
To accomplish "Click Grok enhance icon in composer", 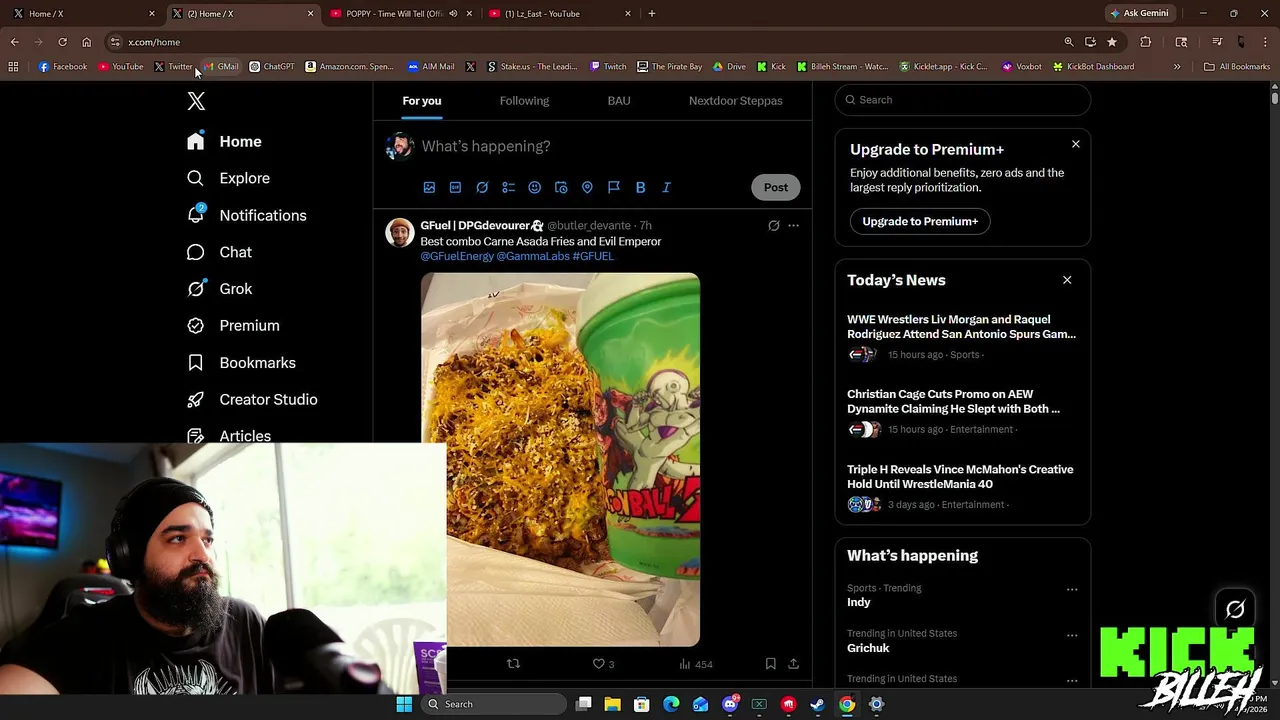I will click(482, 187).
